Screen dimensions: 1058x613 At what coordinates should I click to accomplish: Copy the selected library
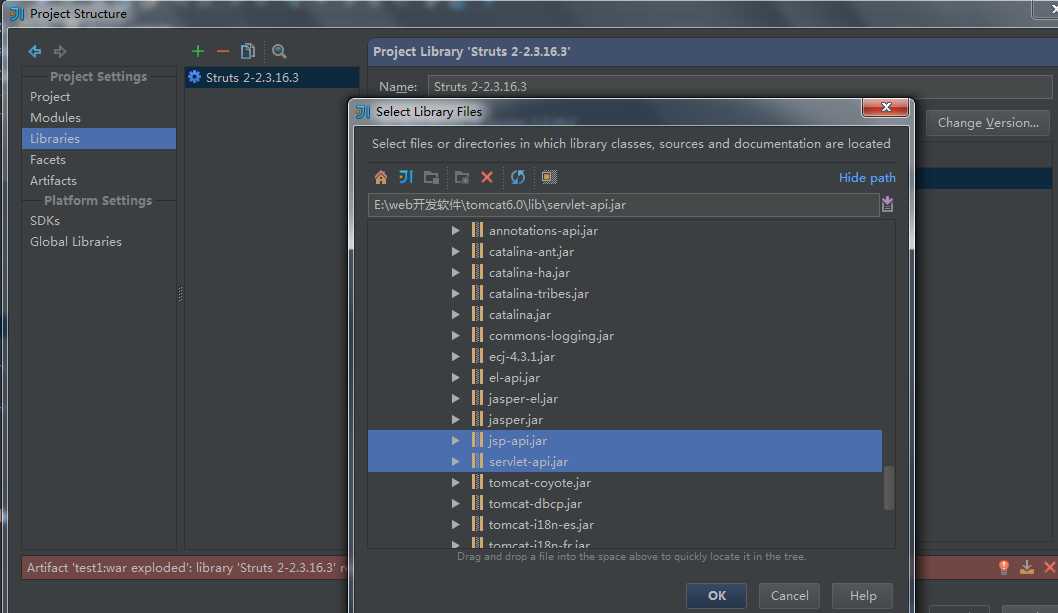(x=248, y=51)
